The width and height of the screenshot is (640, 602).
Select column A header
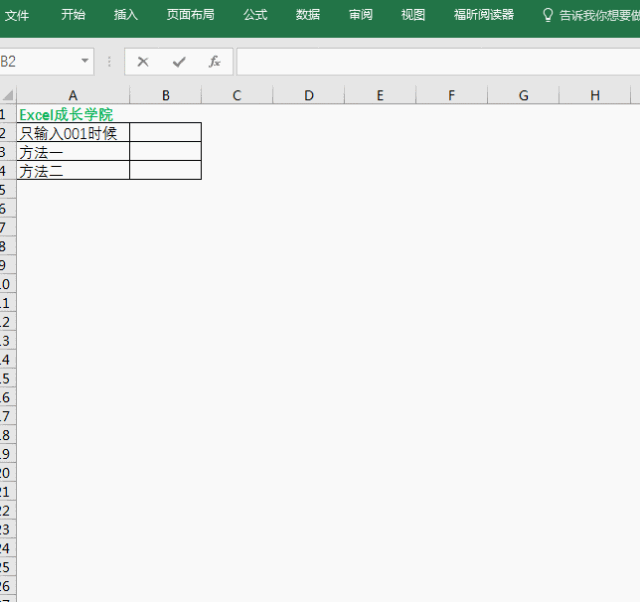(73, 95)
